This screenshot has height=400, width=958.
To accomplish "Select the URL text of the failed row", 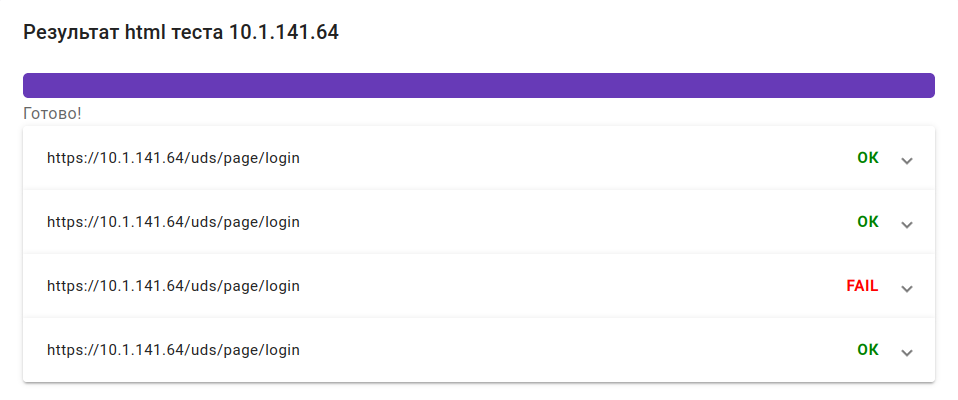I will 174,286.
